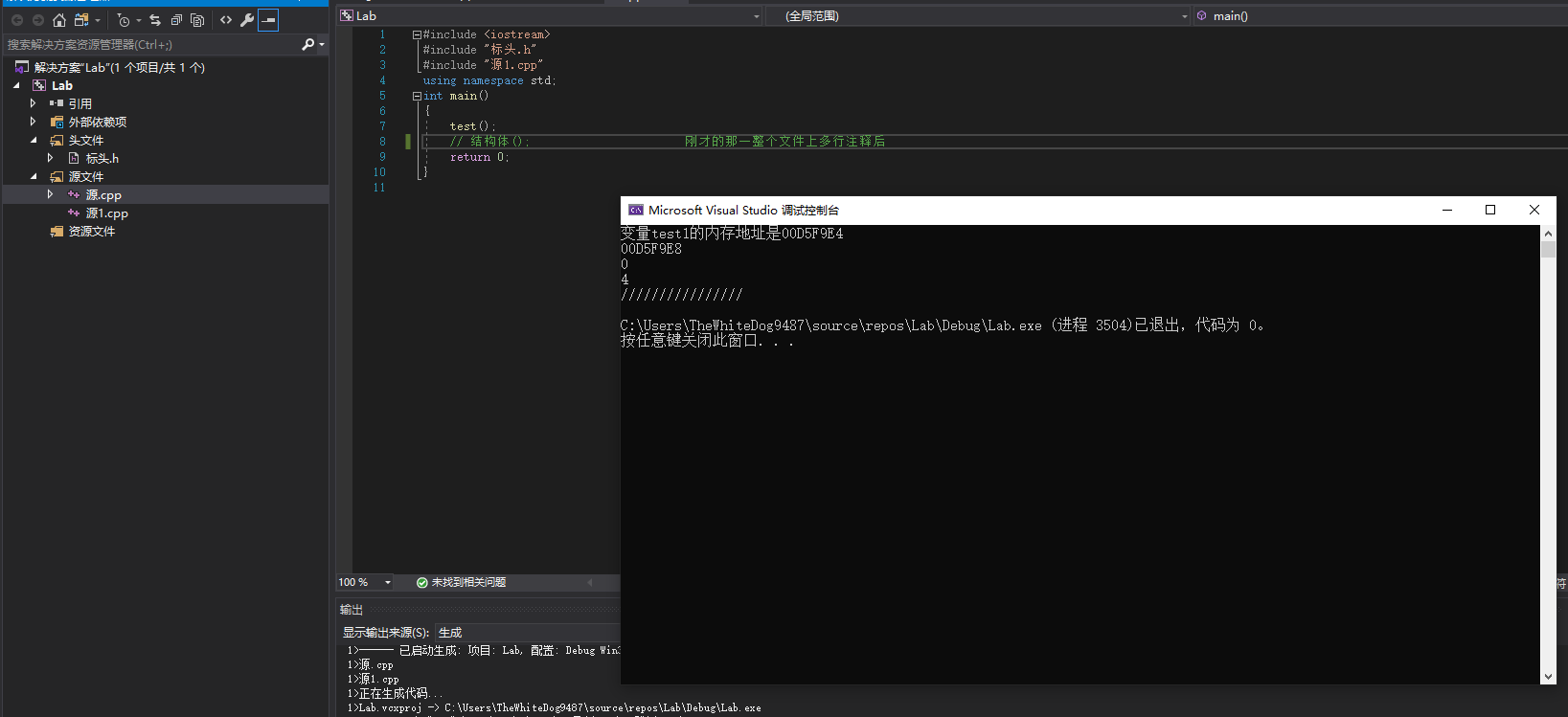Click the View Code angle-brackets icon
The image size is (1568, 717).
[x=226, y=20]
